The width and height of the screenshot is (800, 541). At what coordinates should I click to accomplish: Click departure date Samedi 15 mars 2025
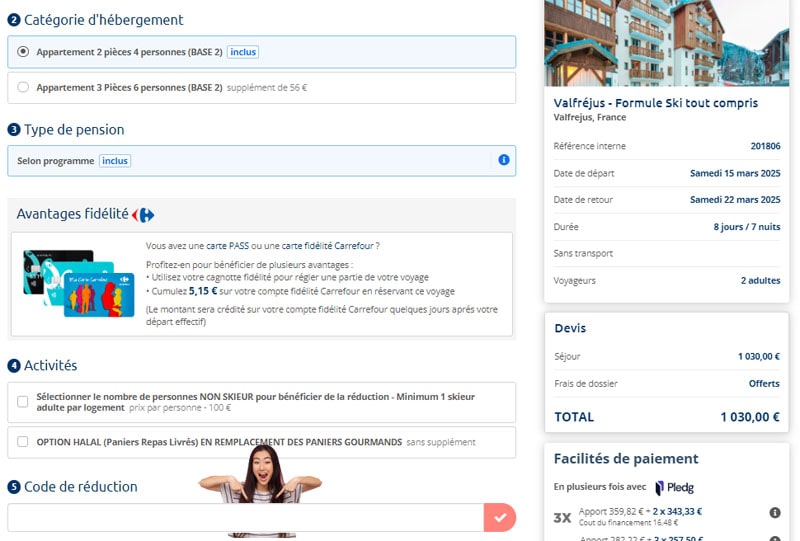point(735,173)
